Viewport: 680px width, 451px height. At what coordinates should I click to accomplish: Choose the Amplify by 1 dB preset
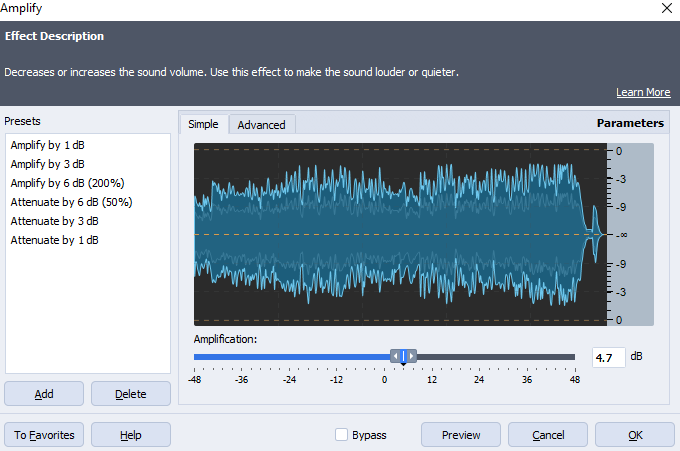pos(47,145)
